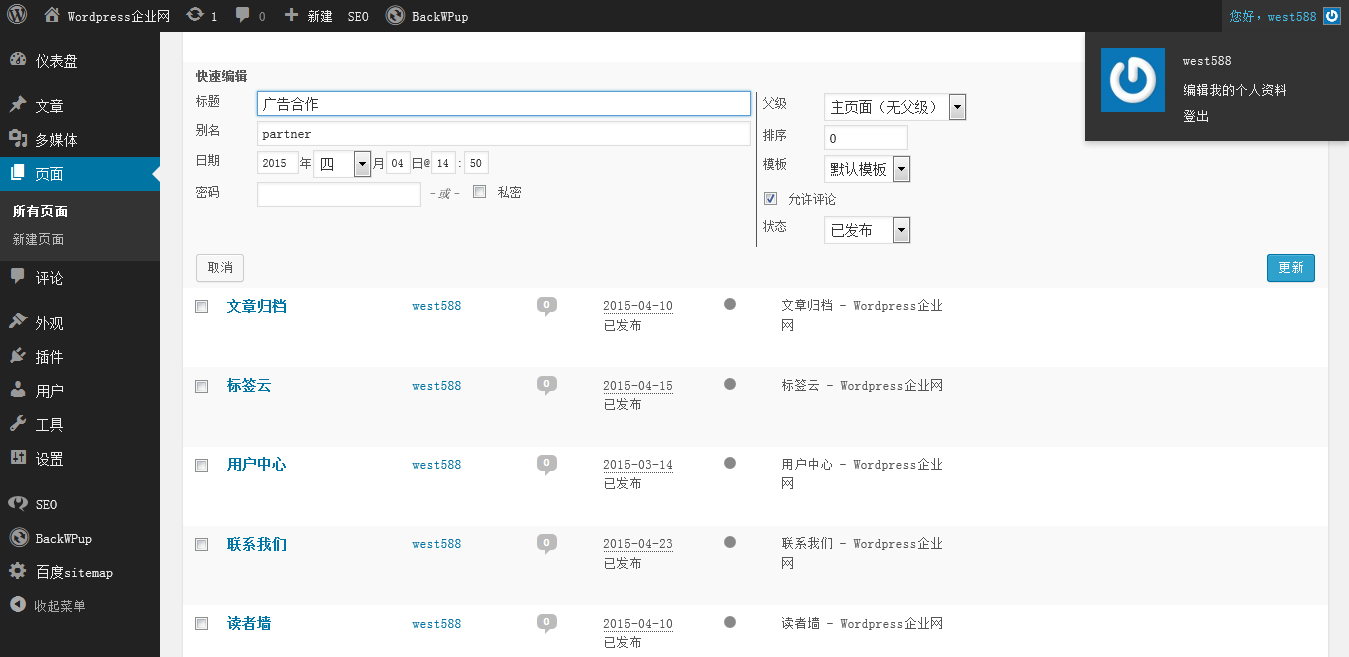Click into the 别名 slug input field
The width and height of the screenshot is (1349, 657).
[x=503, y=134]
